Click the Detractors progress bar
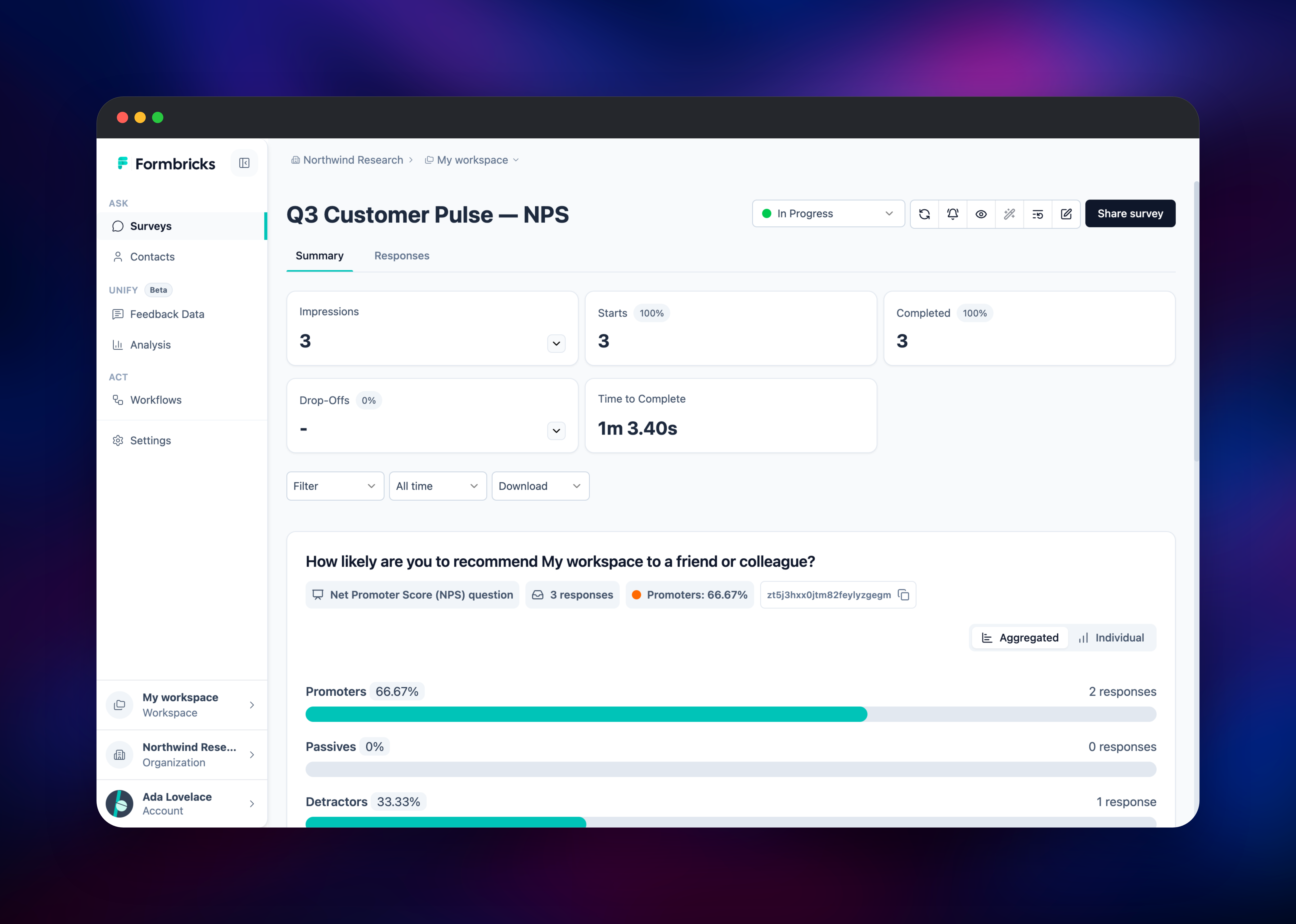The image size is (1296, 924). pyautogui.click(x=731, y=822)
